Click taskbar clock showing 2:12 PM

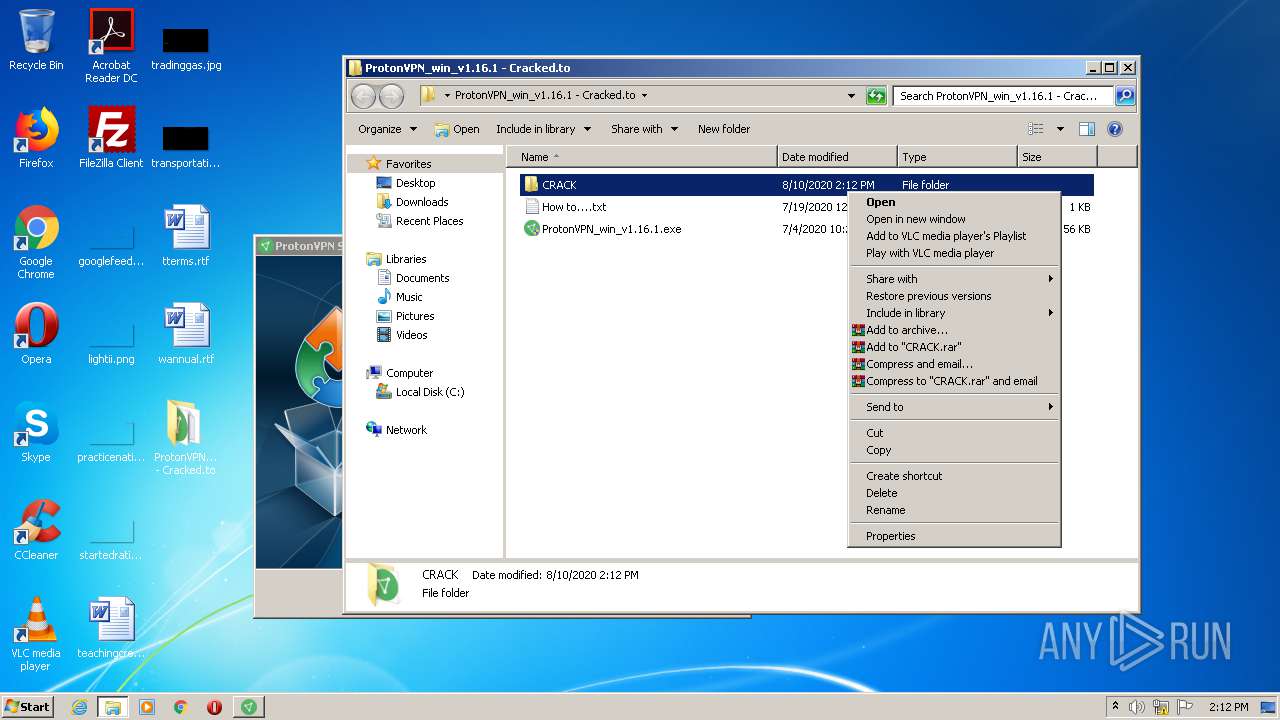1228,707
